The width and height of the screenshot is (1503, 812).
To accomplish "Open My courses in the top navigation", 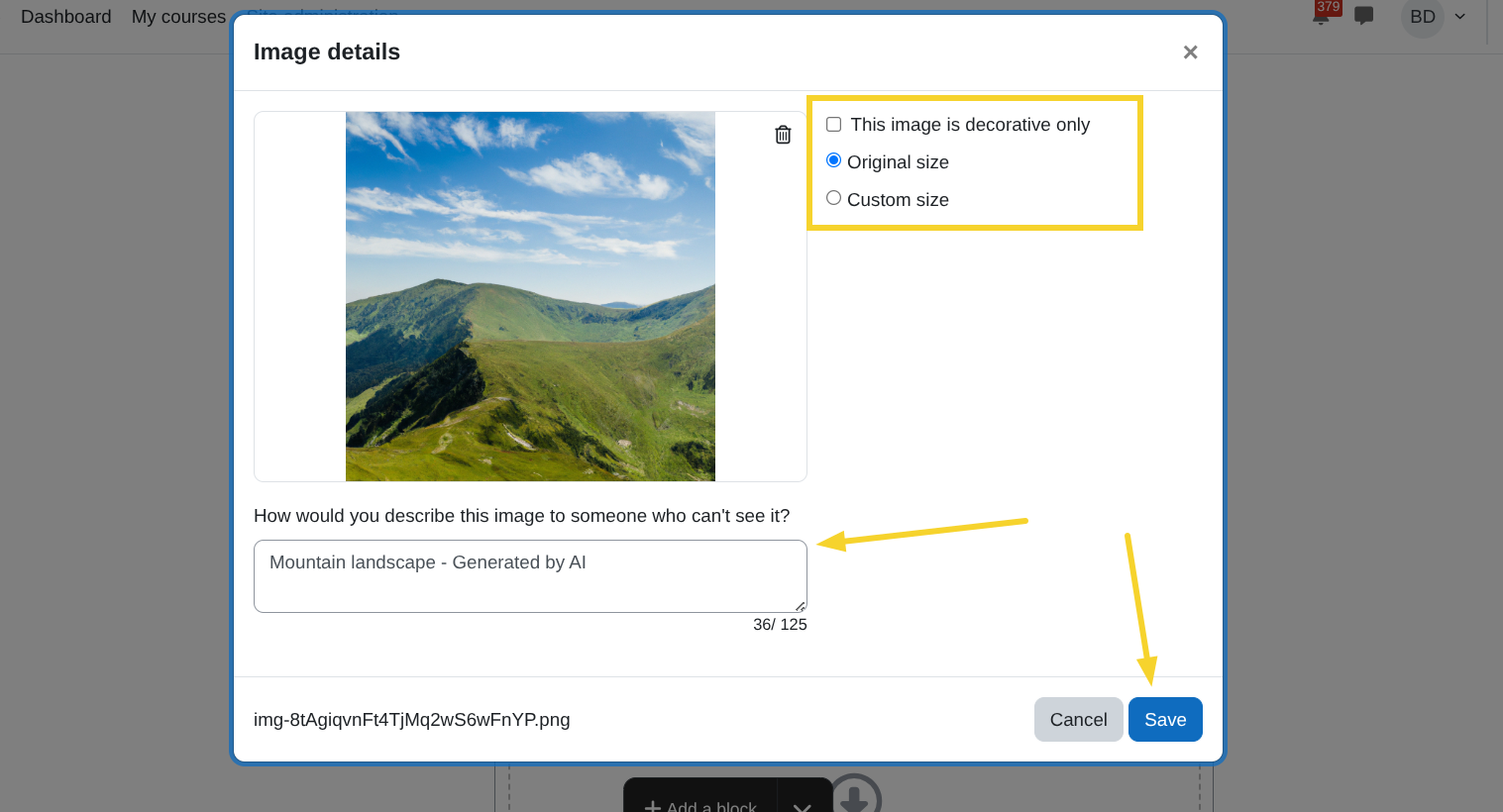I will point(178,17).
